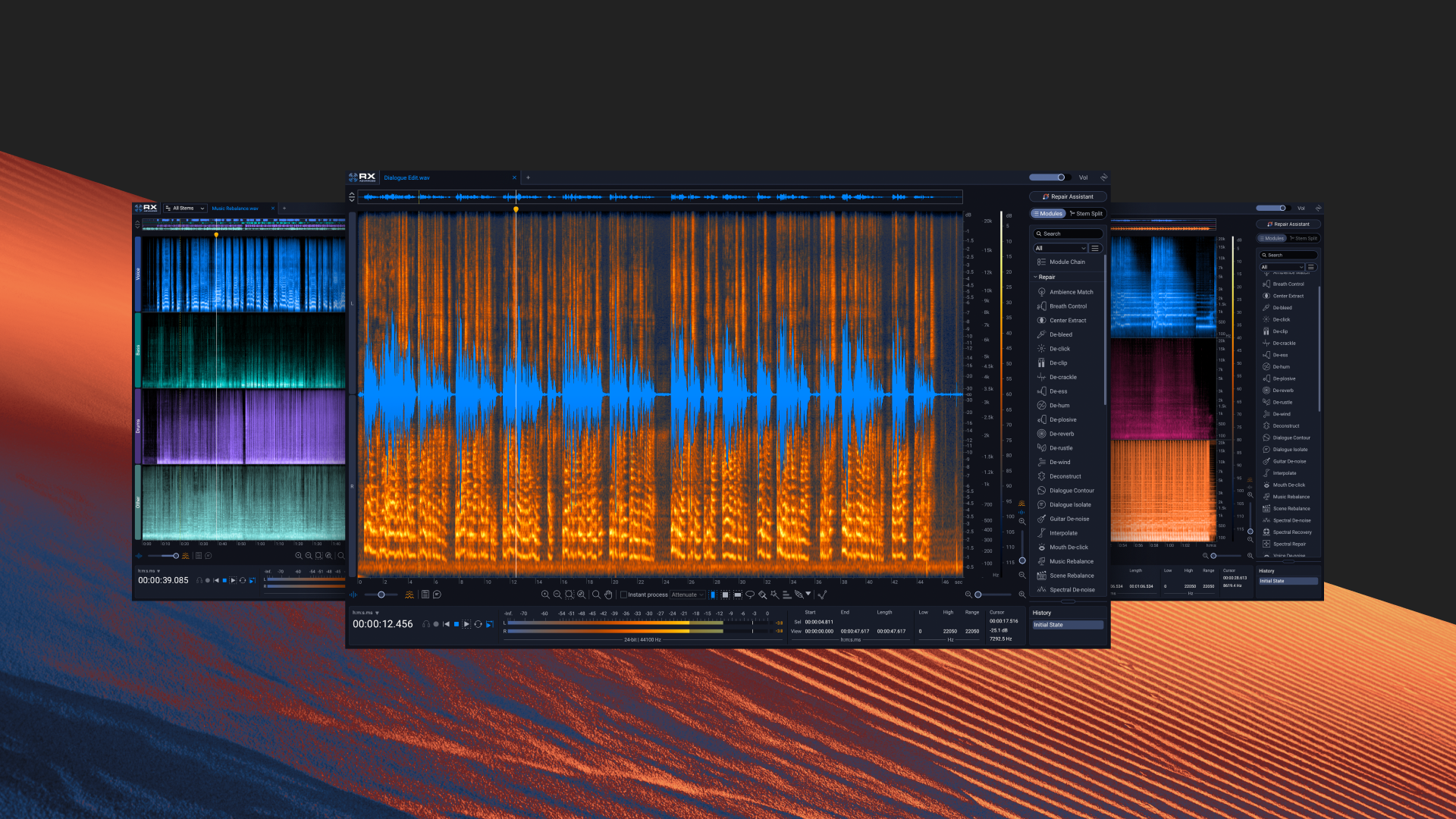Select the Grab/Hand tool
Viewport: 1456px width, 819px height.
[608, 595]
